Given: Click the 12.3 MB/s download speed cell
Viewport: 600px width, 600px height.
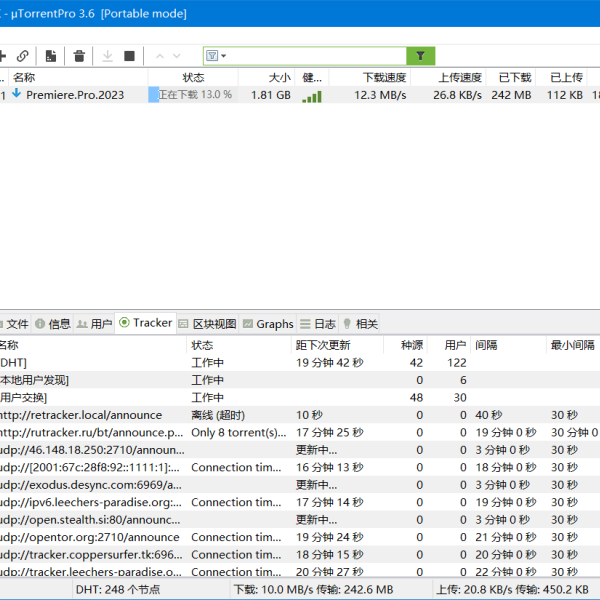Looking at the screenshot, I should [380, 95].
